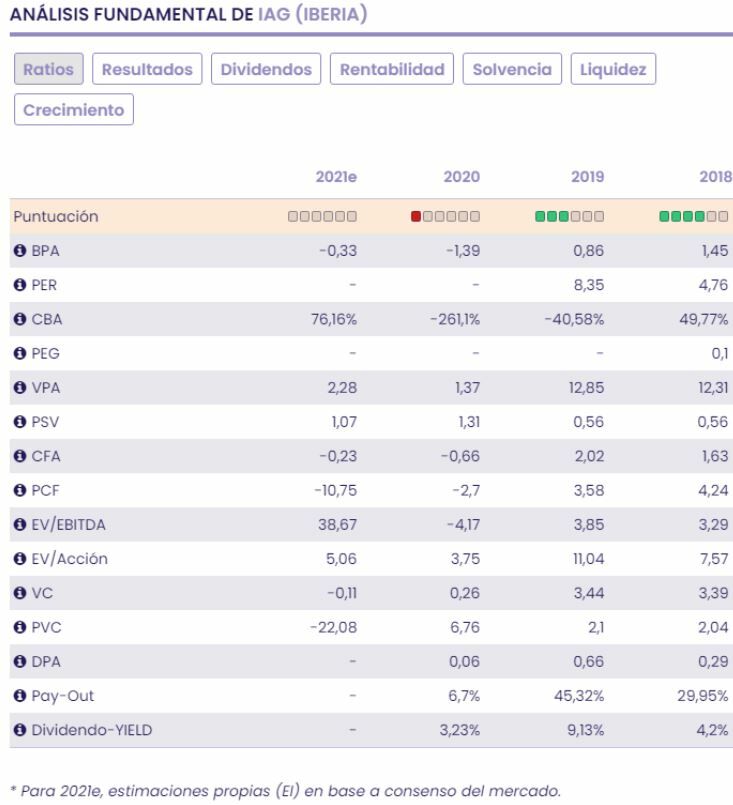733x805 pixels.
Task: Switch to the Resultados tab
Action: [x=147, y=69]
